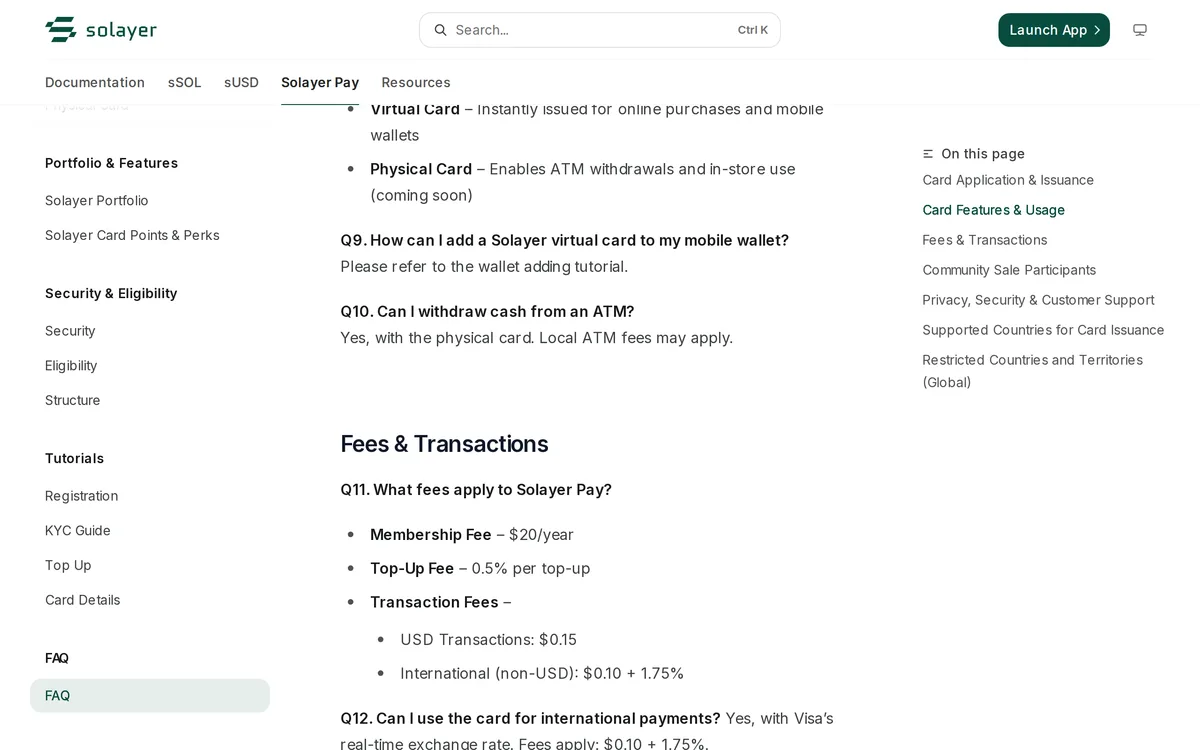Select the highlighted FAQ sidebar item
Screen dimensions: 1200x750
(x=150, y=695)
